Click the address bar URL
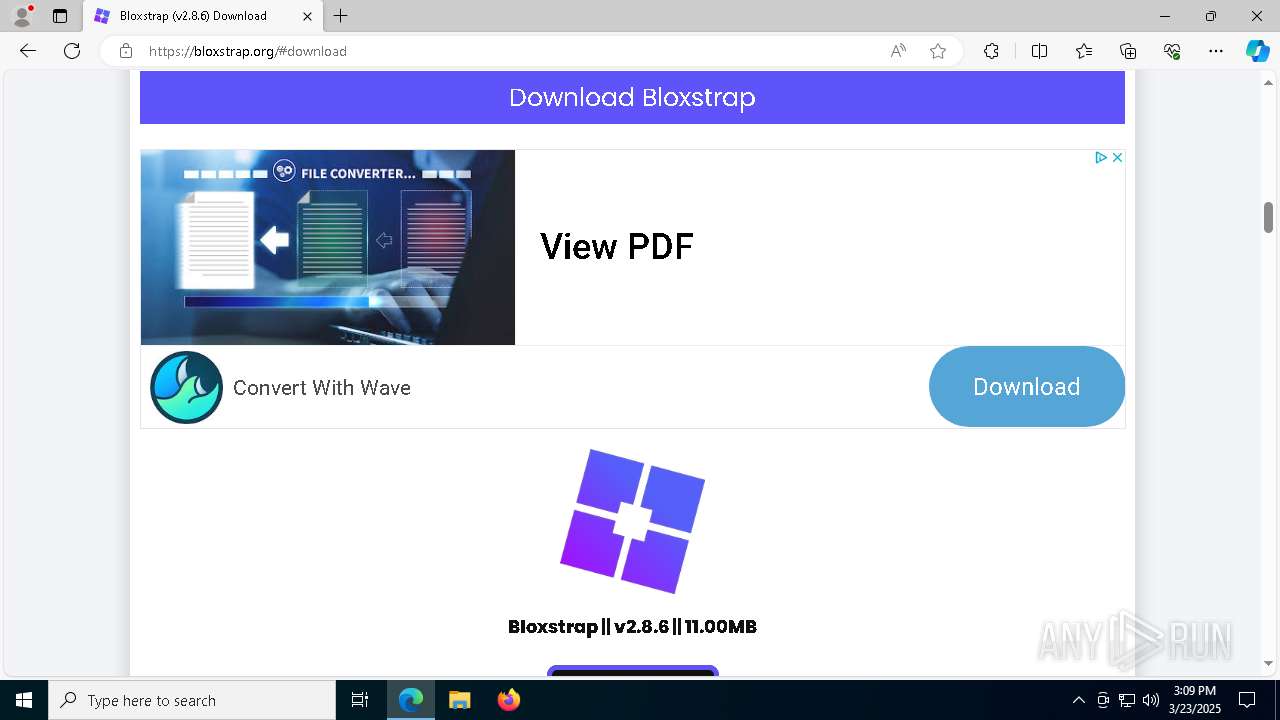The image size is (1280, 720). pos(248,51)
